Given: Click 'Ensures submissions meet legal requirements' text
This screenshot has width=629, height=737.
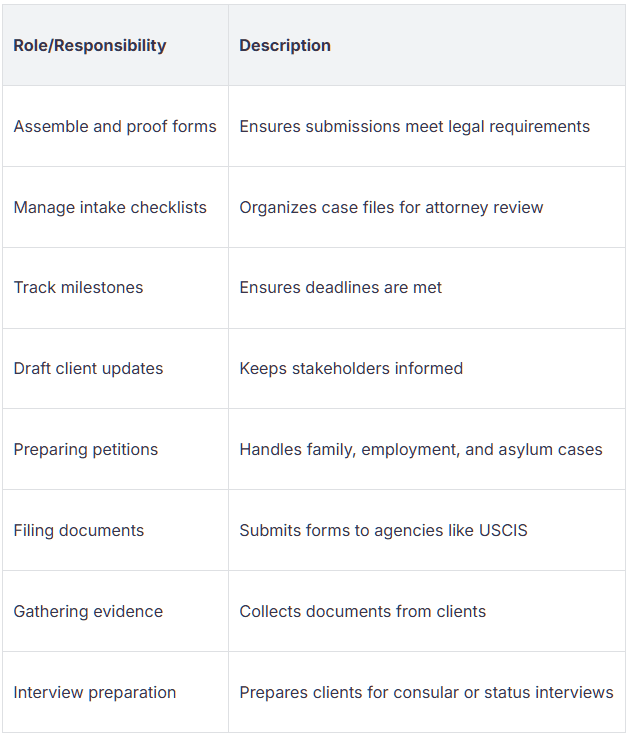Looking at the screenshot, I should [414, 126].
